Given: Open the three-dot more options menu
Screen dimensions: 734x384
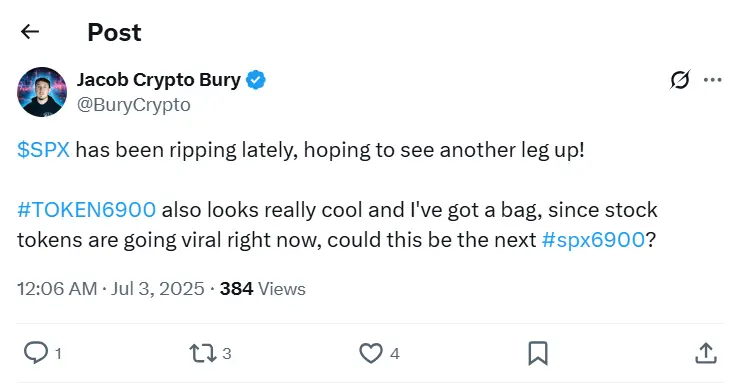Looking at the screenshot, I should pos(712,80).
